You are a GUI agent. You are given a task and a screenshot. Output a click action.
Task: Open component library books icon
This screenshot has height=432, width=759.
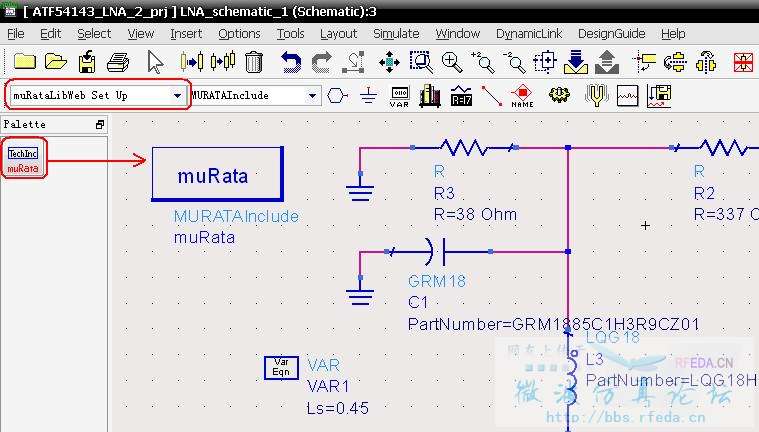(x=430, y=95)
